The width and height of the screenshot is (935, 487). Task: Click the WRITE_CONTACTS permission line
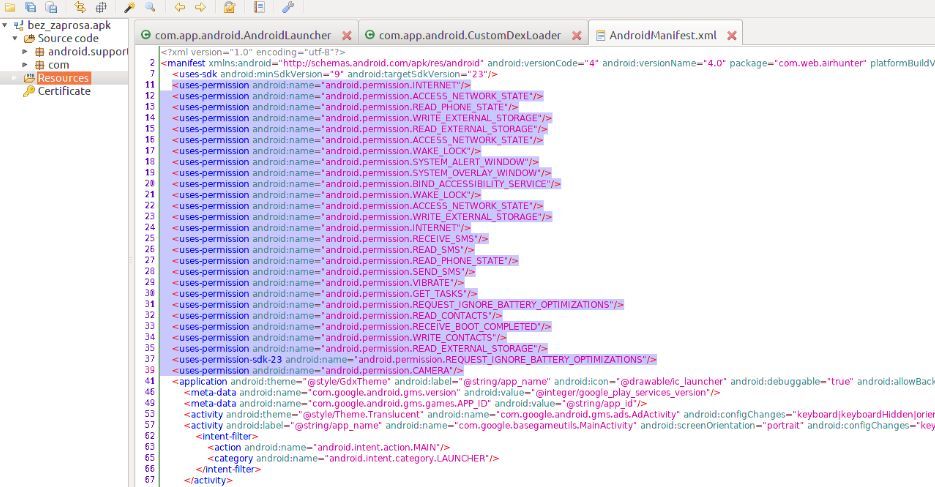[x=339, y=338]
